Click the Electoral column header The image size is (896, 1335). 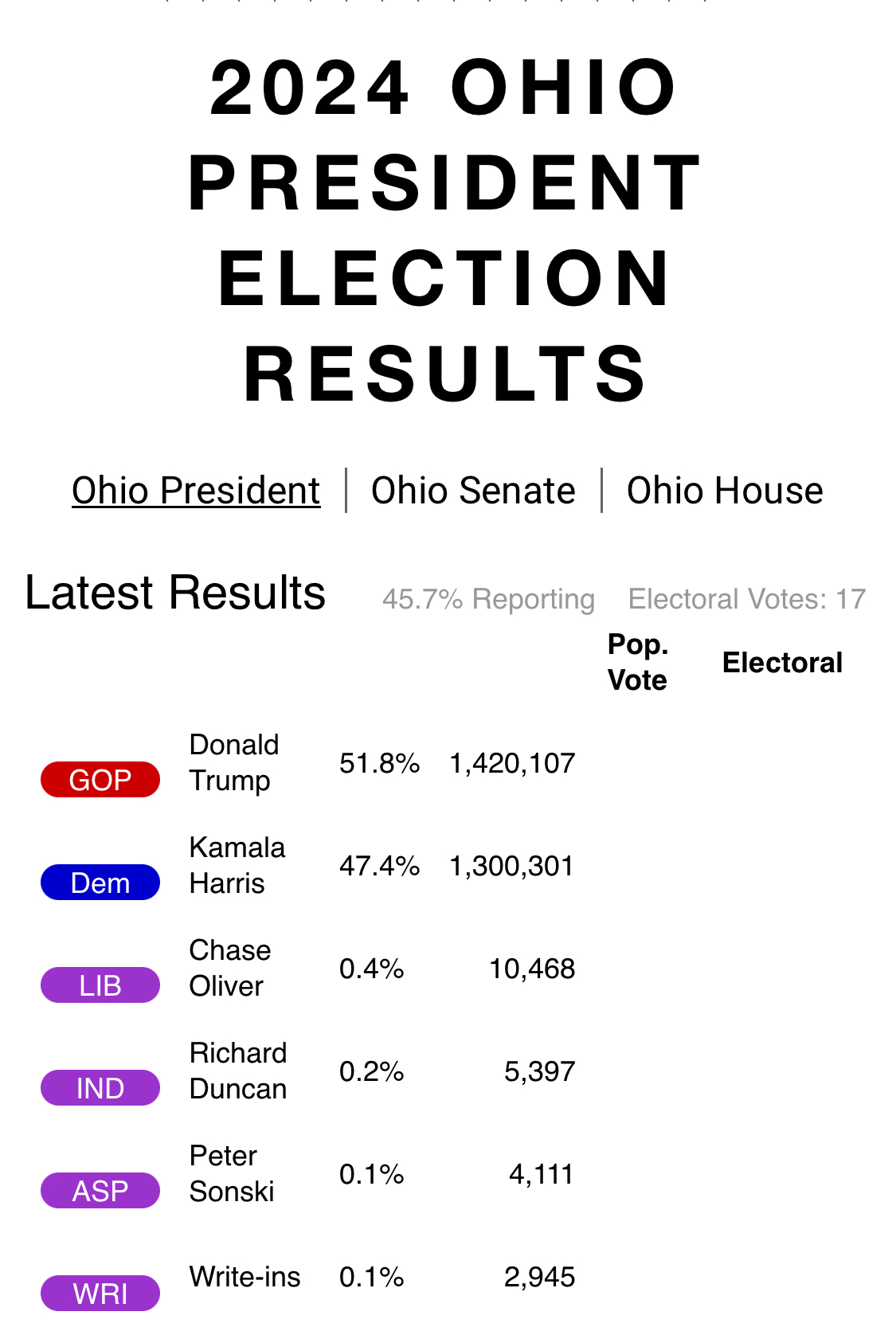782,663
